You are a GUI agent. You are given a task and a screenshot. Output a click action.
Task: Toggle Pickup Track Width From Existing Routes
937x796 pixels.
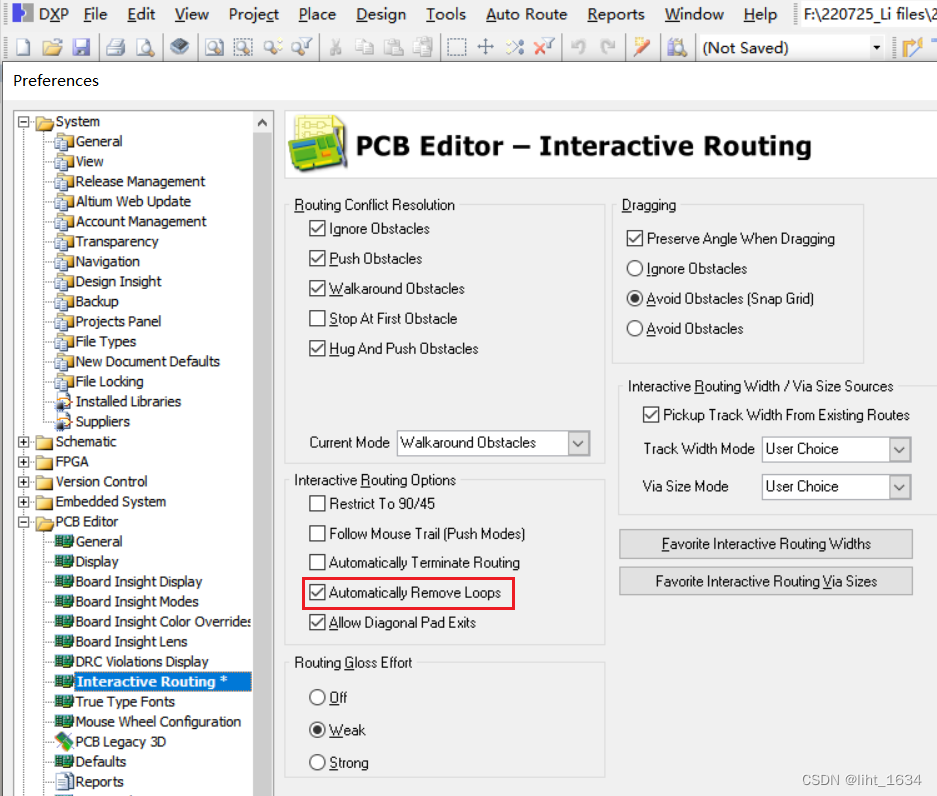[x=651, y=415]
